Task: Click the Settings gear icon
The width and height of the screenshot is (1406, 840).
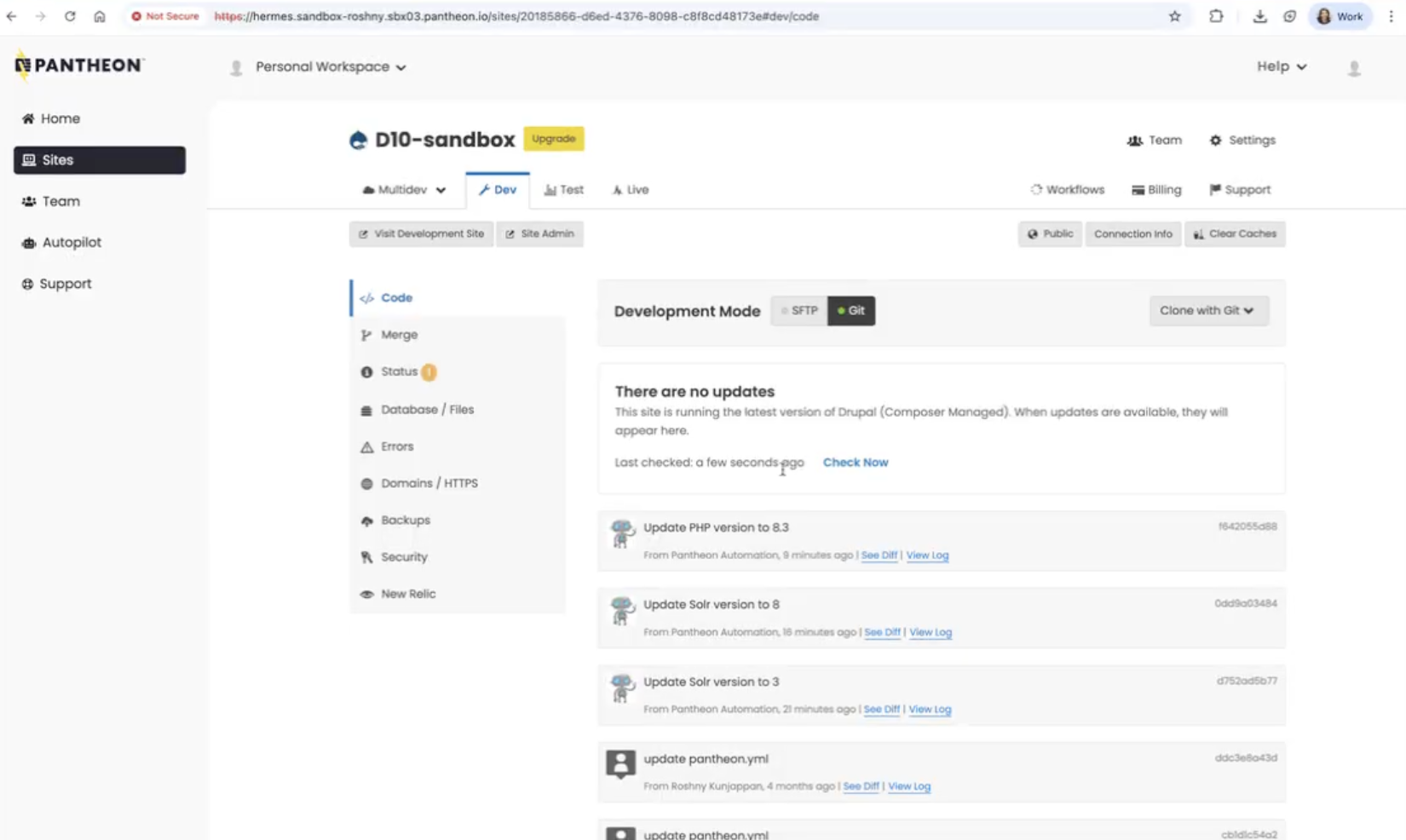Action: (x=1215, y=141)
